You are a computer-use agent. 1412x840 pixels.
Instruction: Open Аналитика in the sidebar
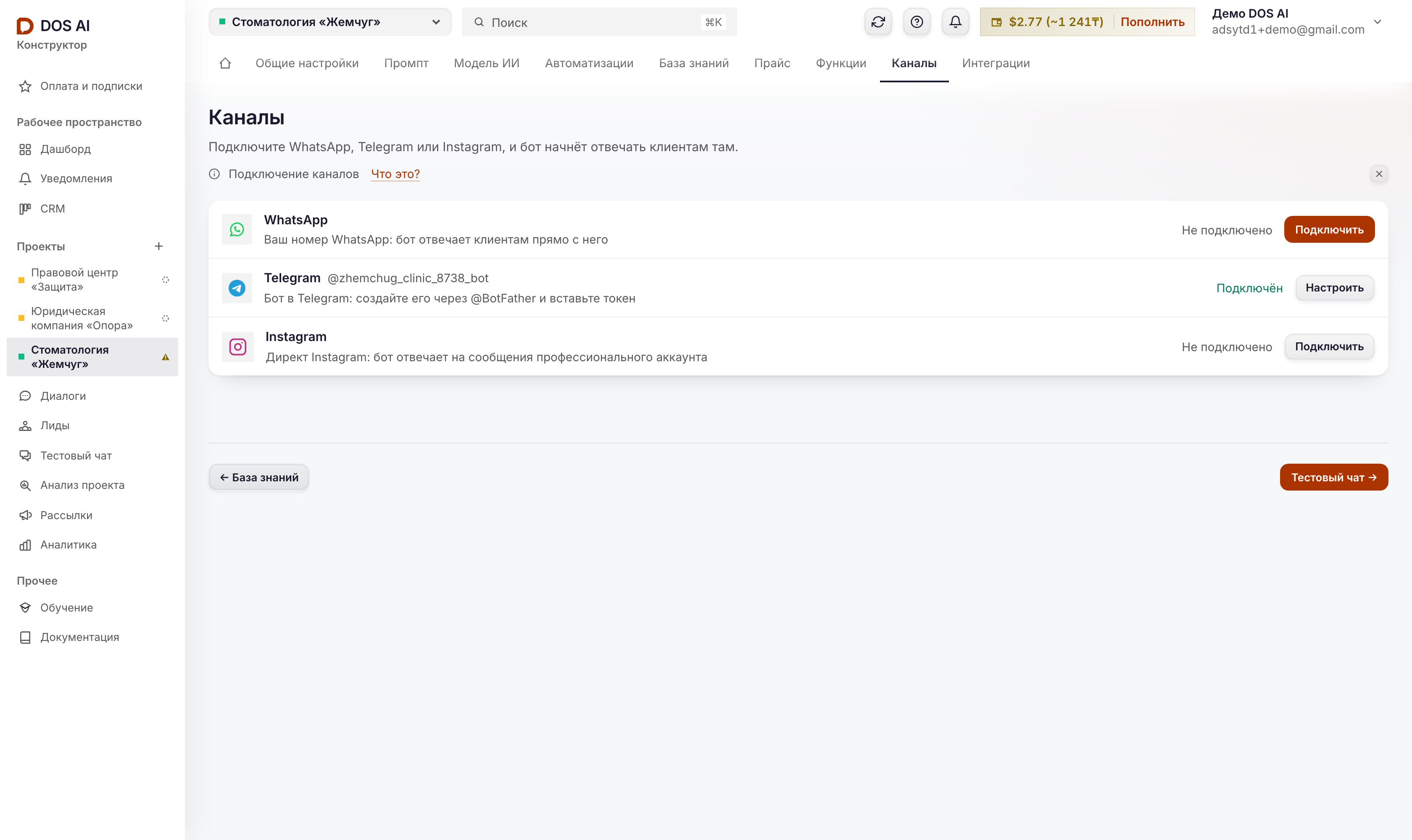[92, 544]
